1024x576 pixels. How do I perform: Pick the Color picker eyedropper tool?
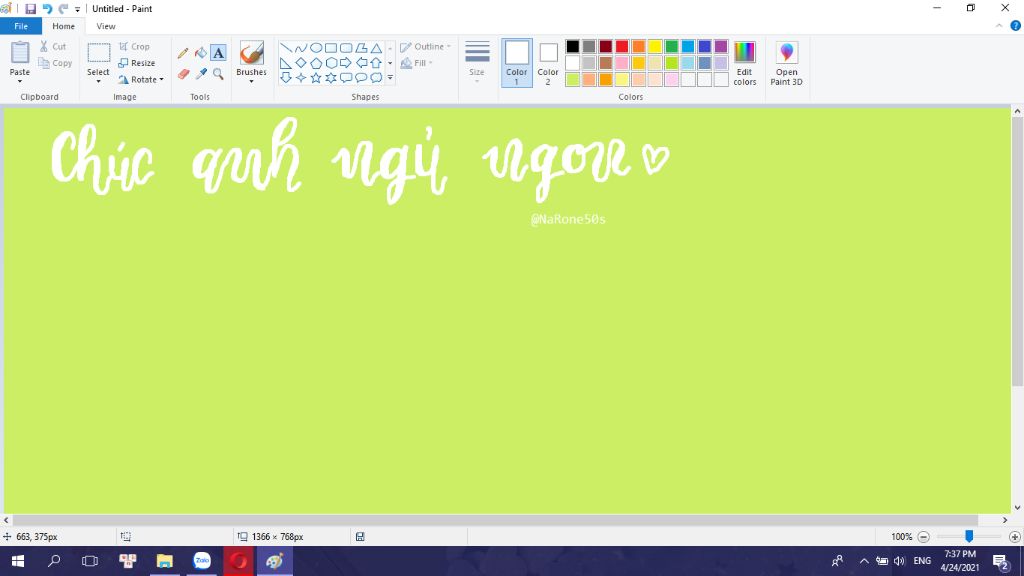[x=200, y=74]
